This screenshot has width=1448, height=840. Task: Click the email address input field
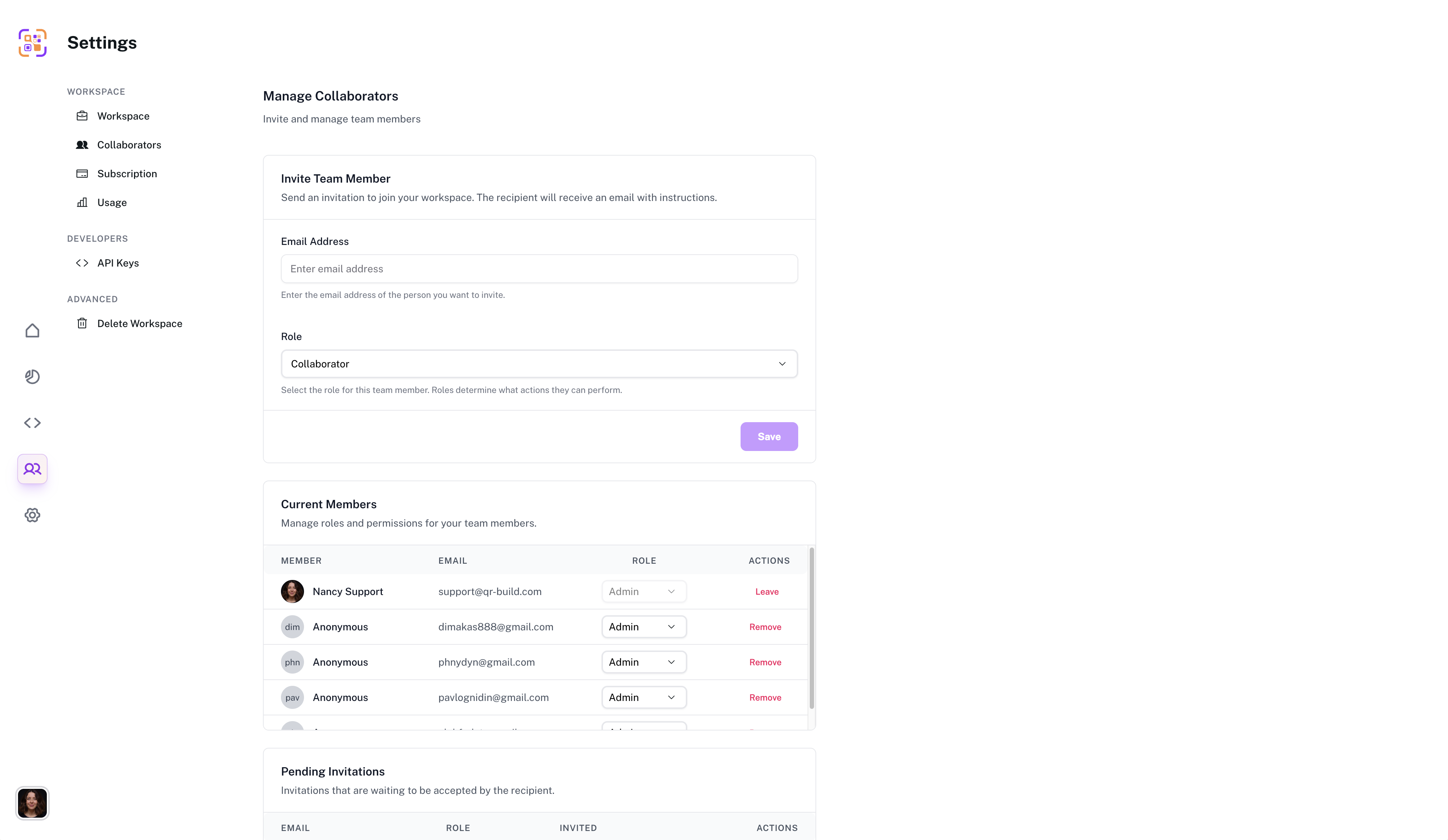[x=538, y=268]
